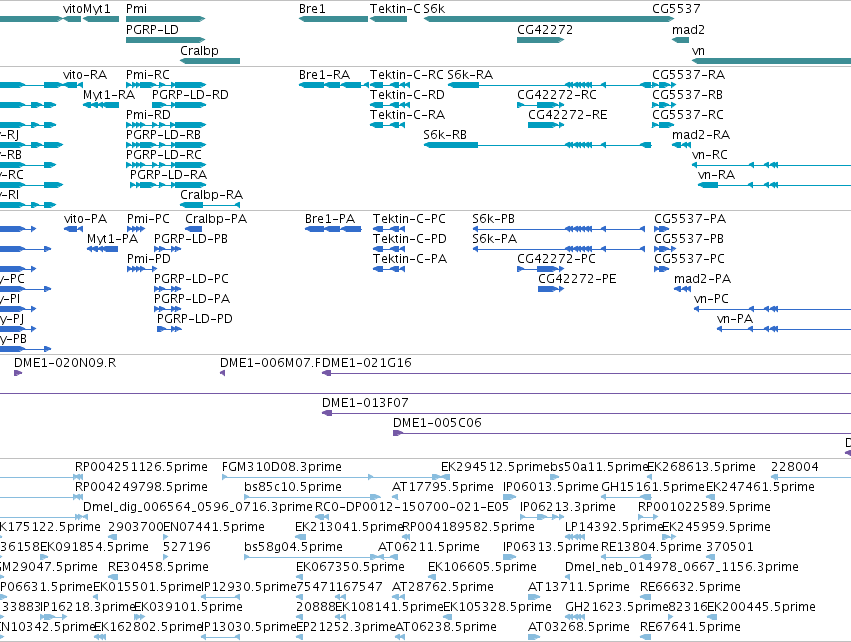This screenshot has height=642, width=851.
Task: Open protein S6k-PA
Action: tap(494, 239)
